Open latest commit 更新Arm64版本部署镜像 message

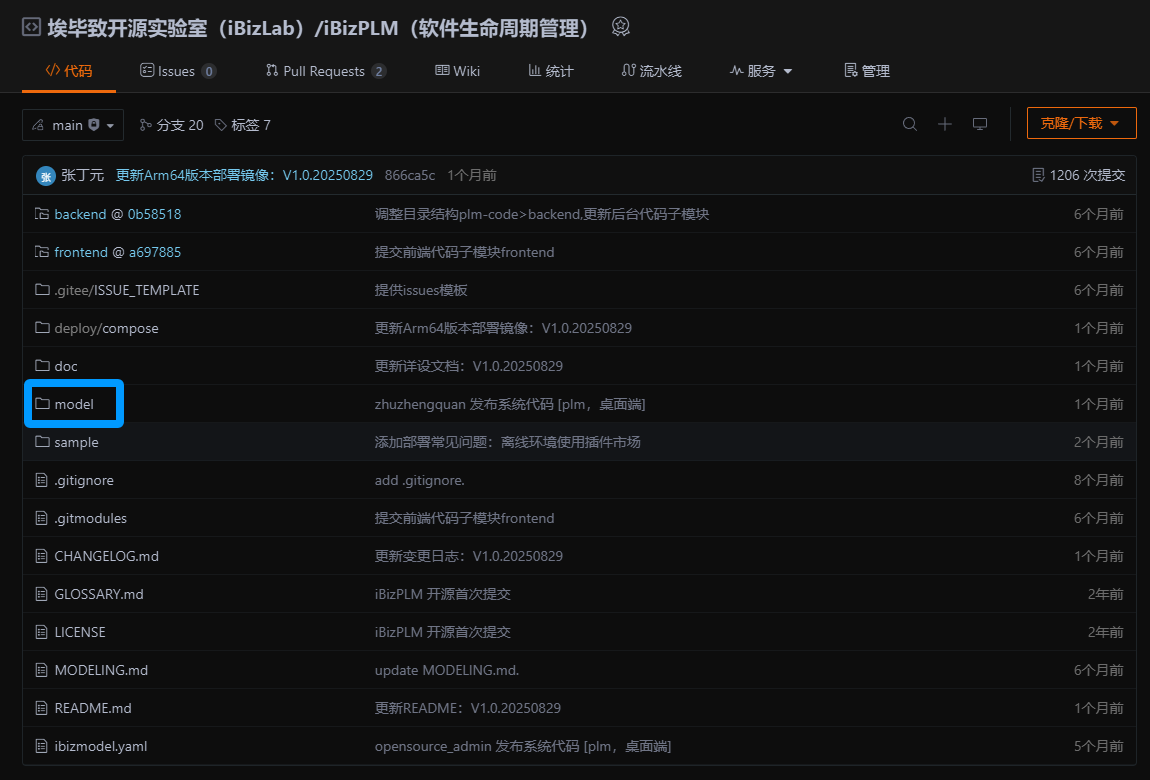(x=244, y=175)
